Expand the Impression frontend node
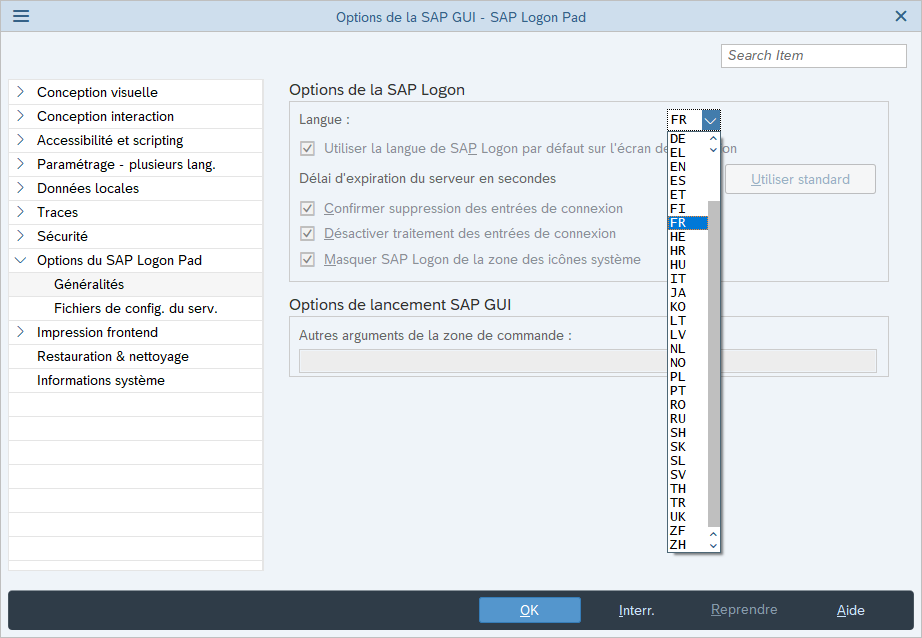This screenshot has width=922, height=638. (21, 332)
